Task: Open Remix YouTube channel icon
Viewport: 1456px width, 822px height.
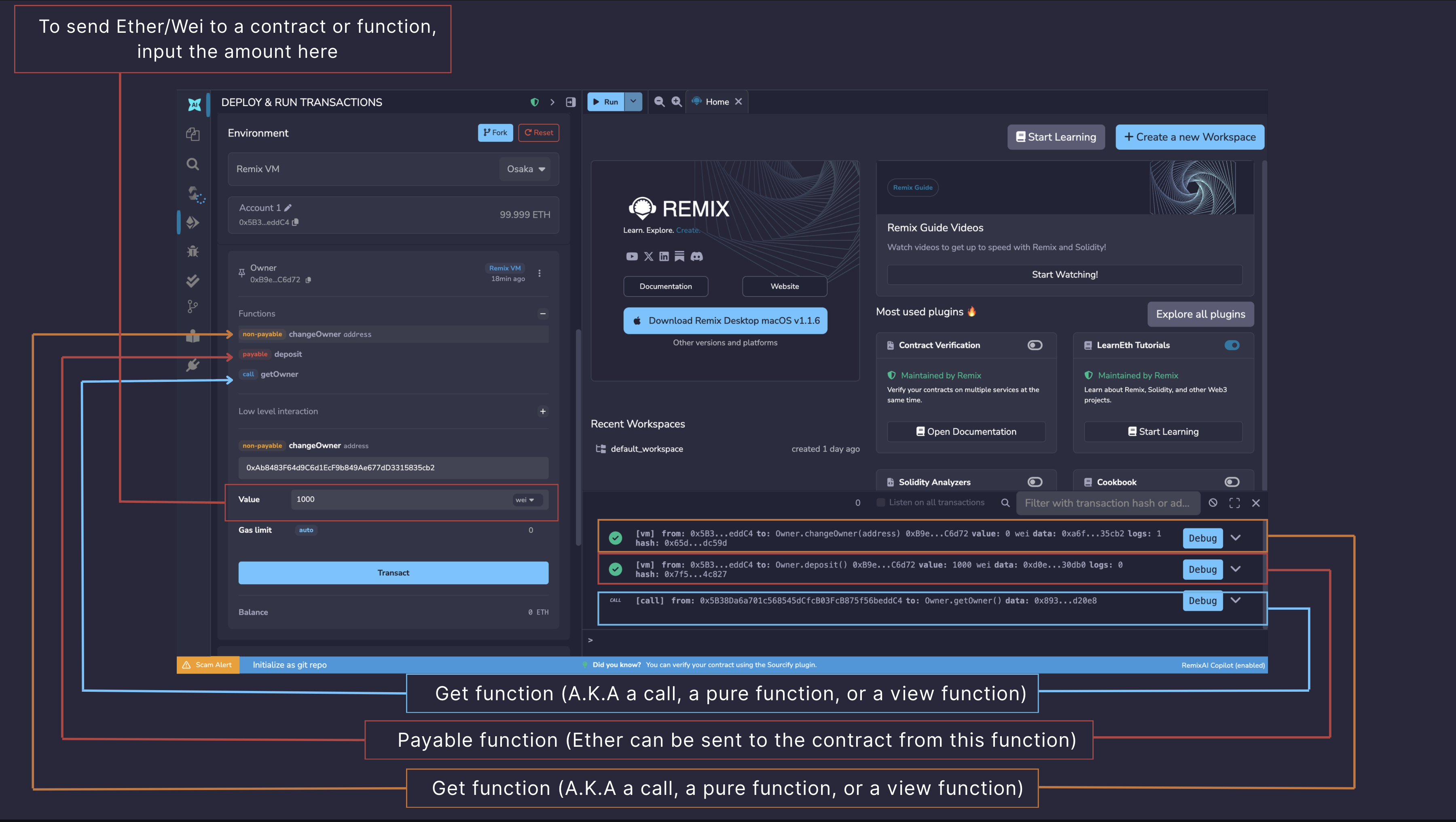Action: click(632, 256)
